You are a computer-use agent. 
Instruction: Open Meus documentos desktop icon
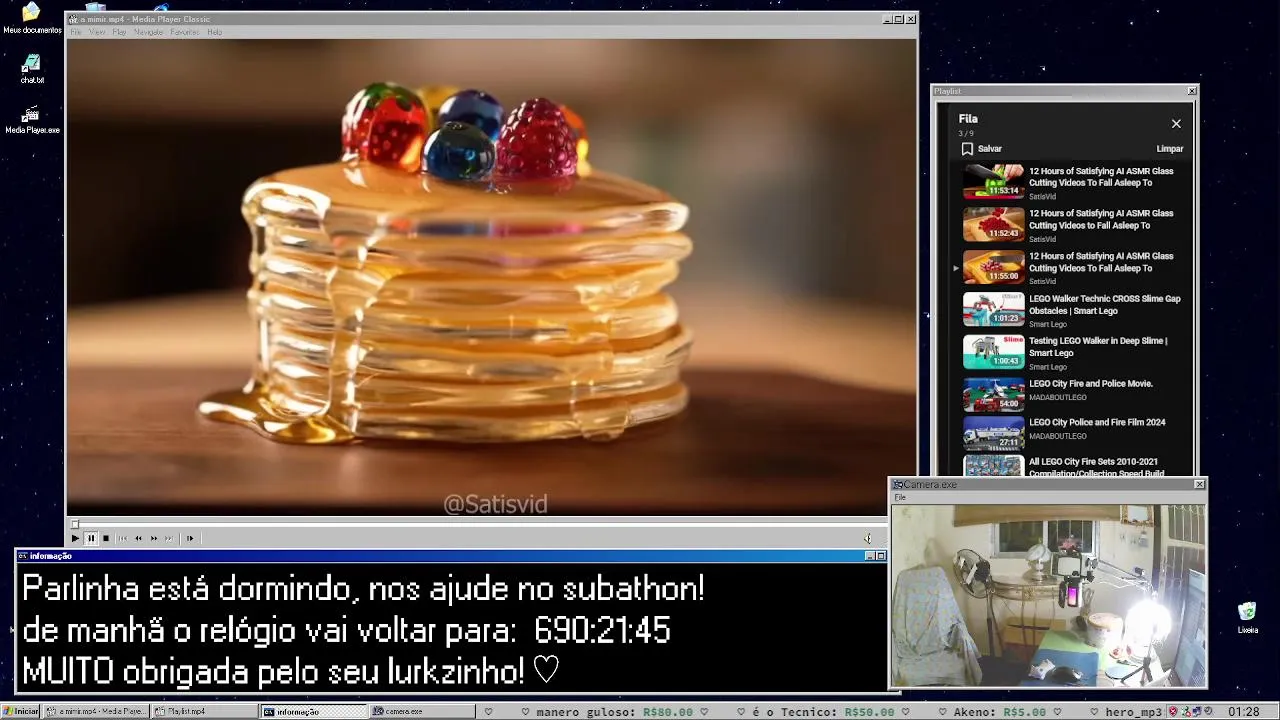32,18
